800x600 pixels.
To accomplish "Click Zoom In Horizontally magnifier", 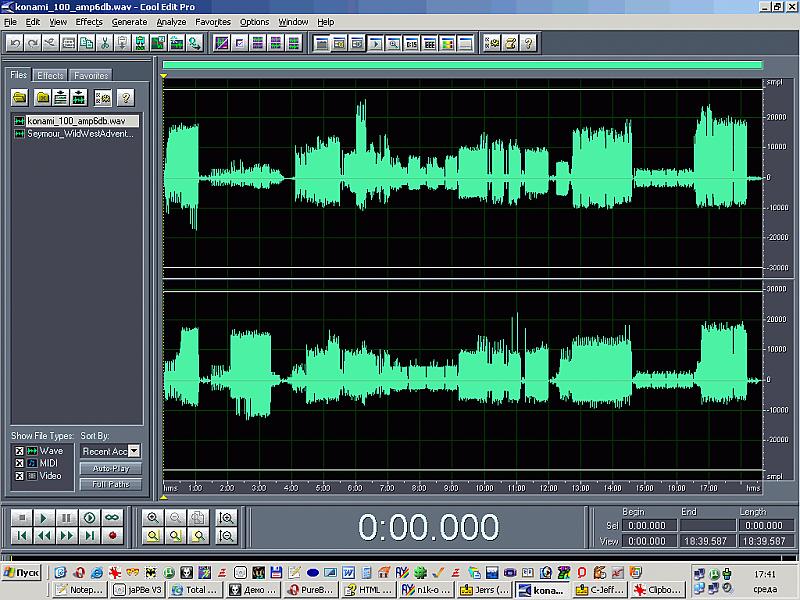I will 152,517.
